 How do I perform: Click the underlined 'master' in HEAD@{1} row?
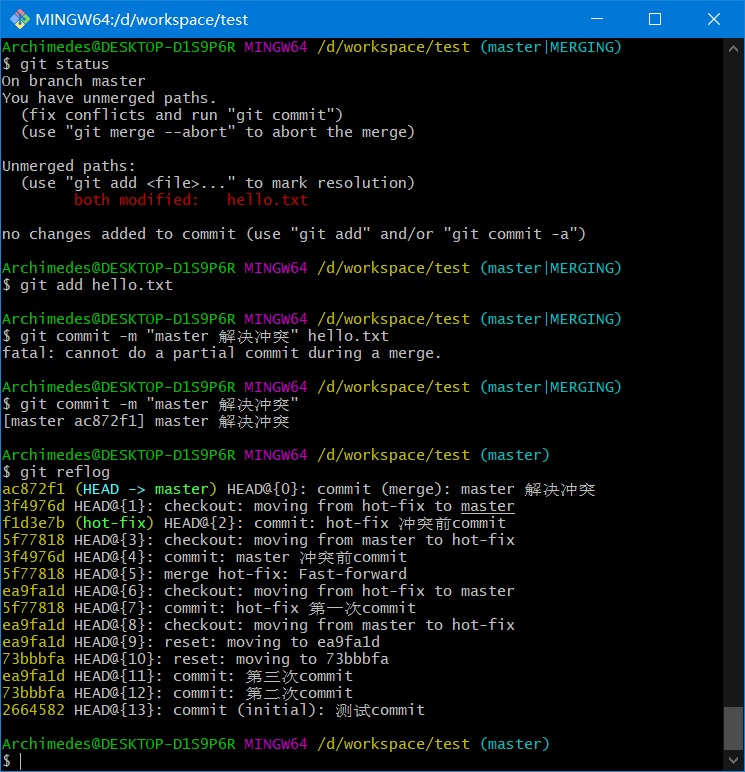[x=487, y=506]
